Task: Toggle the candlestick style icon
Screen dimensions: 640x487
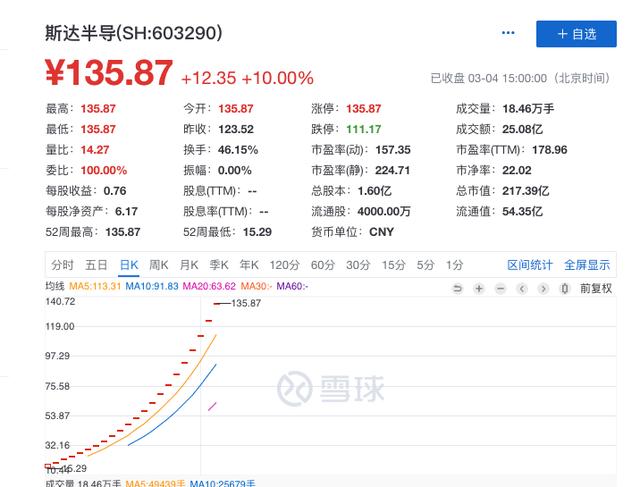Action: tap(564, 289)
